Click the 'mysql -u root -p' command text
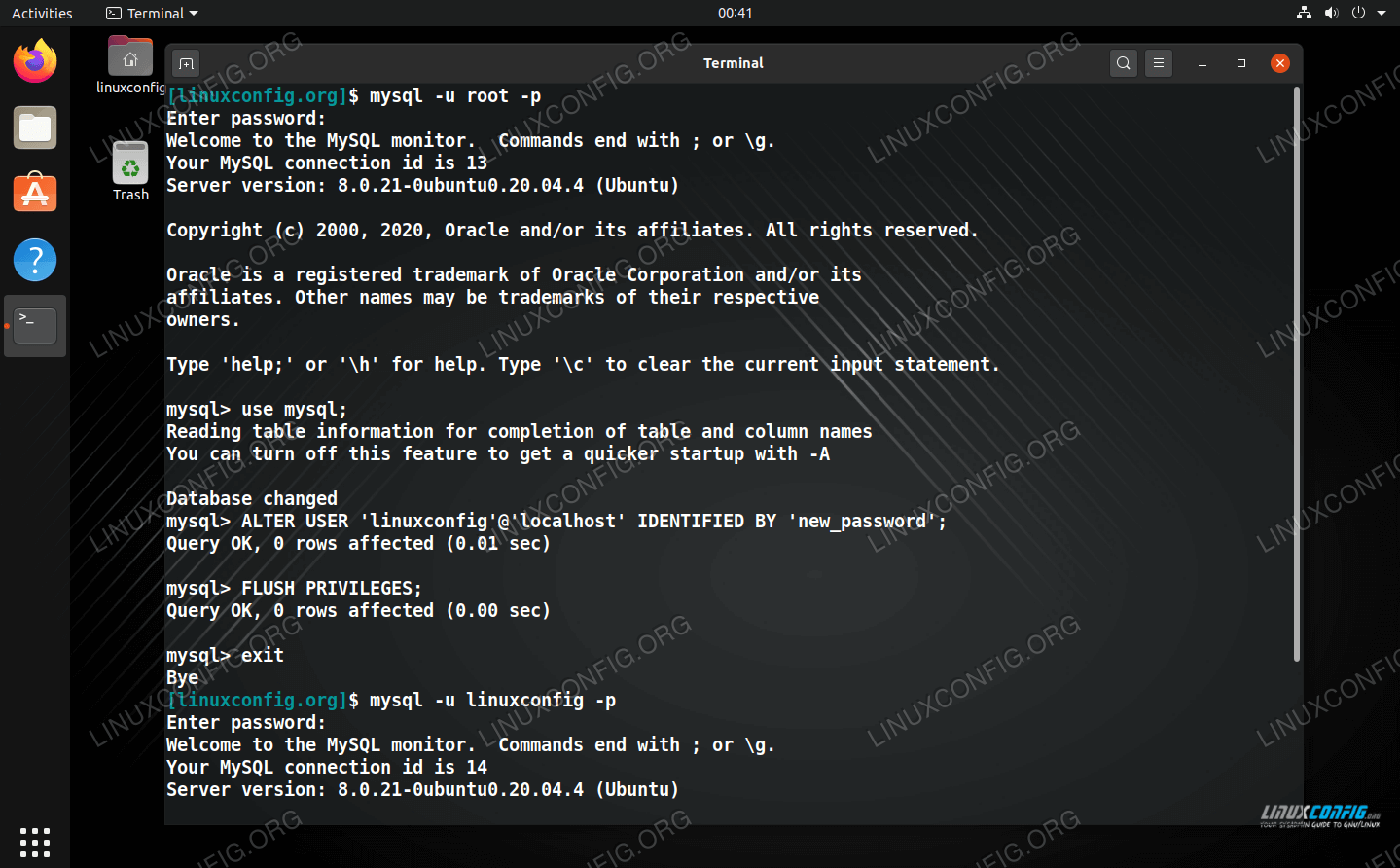The width and height of the screenshot is (1400, 868). click(x=455, y=96)
